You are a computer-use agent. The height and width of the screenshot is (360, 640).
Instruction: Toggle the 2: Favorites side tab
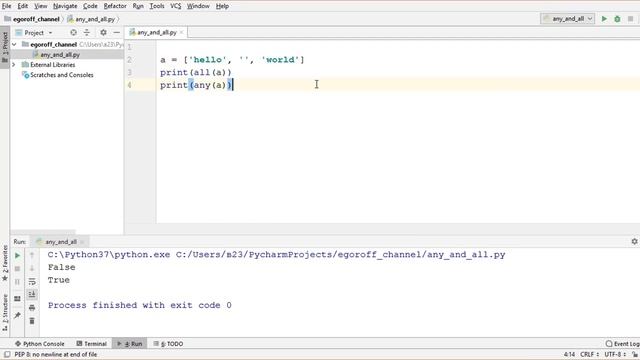point(5,263)
